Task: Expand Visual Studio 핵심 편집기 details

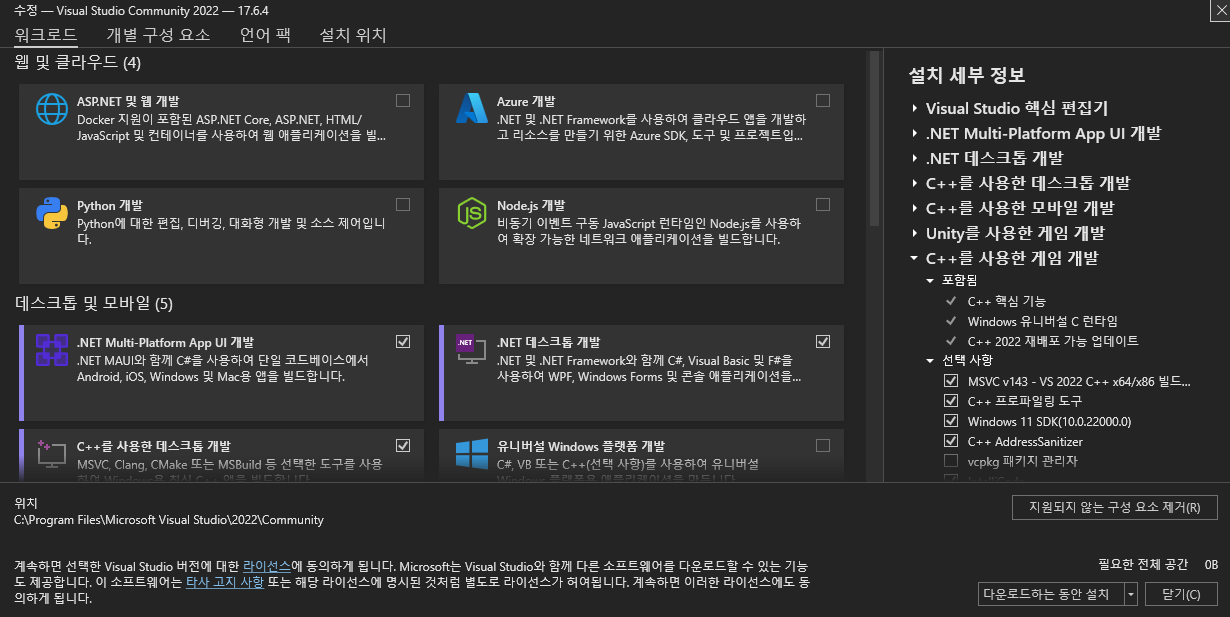Action: [915, 108]
